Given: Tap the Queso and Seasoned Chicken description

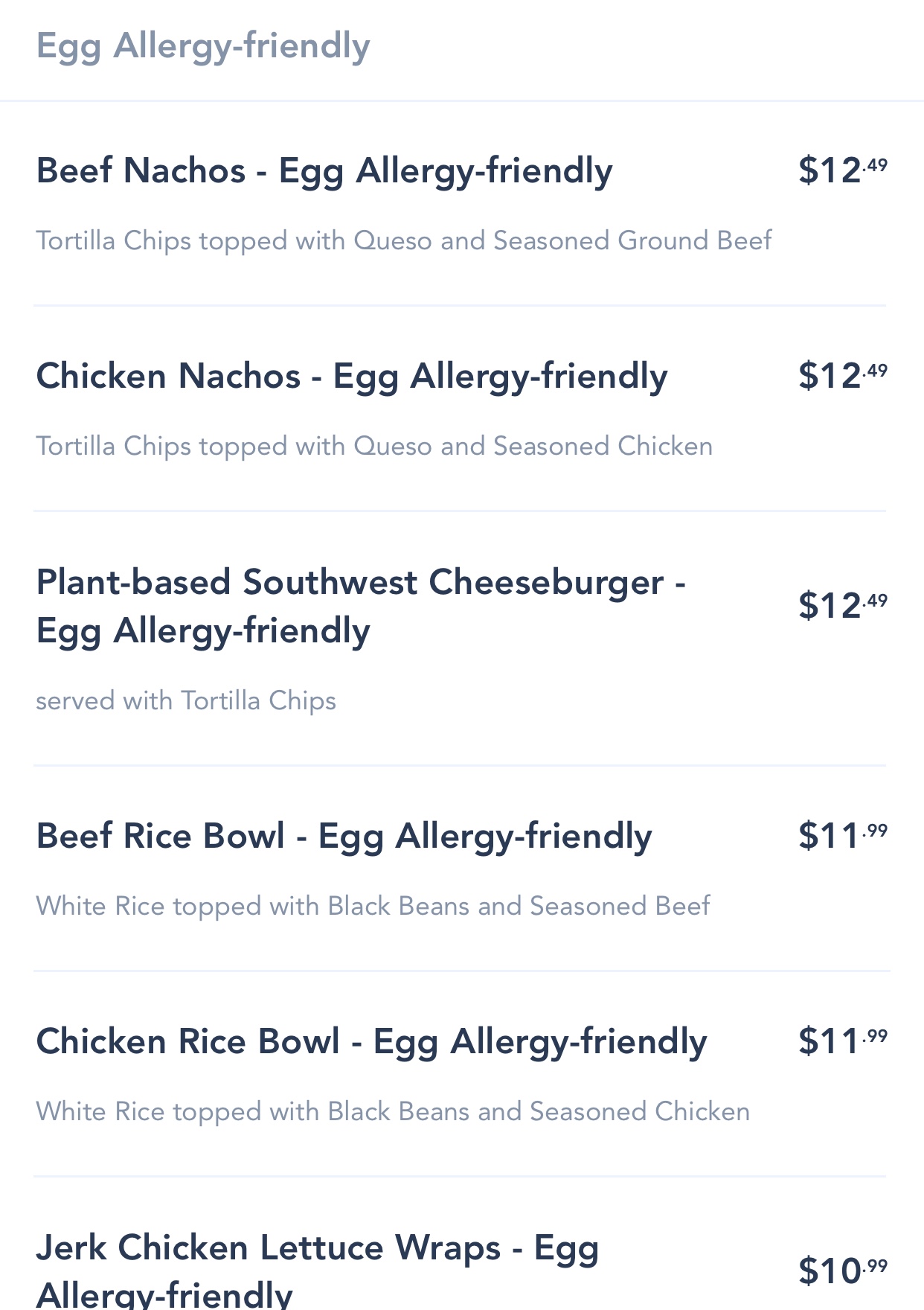Looking at the screenshot, I should 374,447.
